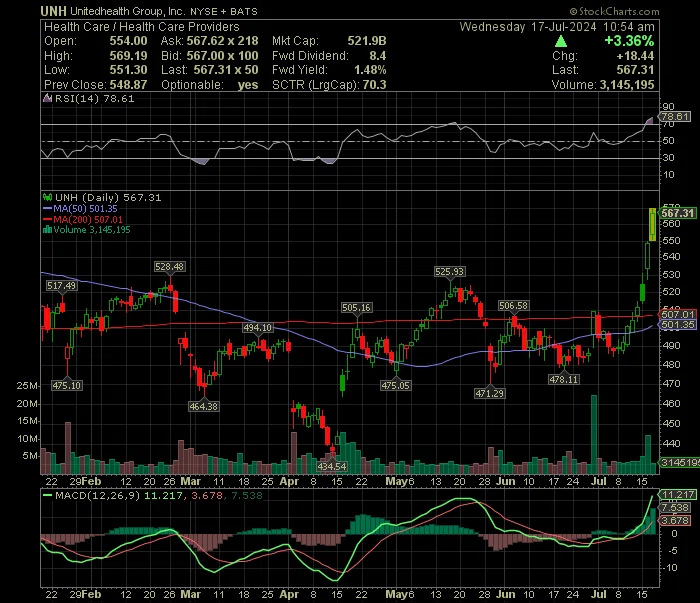Click the green up-arrow beside +3.36%
The width and height of the screenshot is (700, 603).
561,42
